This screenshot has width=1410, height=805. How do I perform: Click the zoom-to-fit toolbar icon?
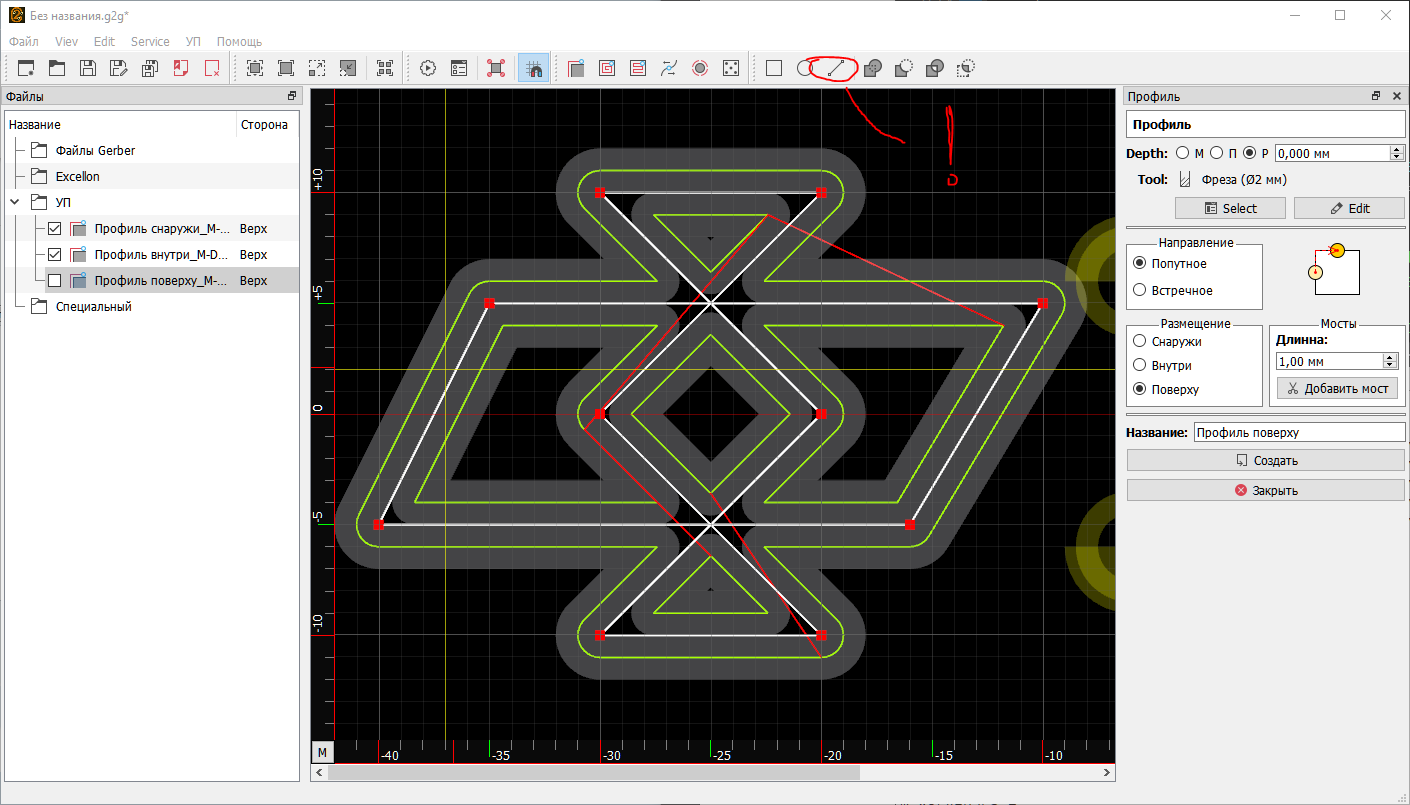pos(255,68)
